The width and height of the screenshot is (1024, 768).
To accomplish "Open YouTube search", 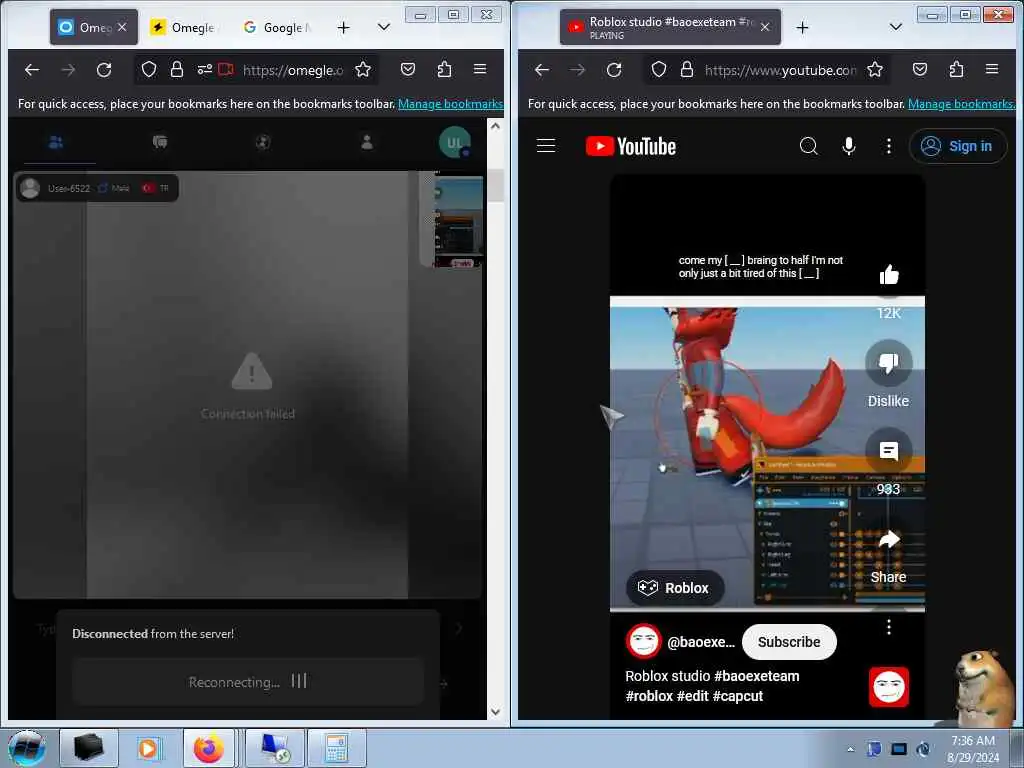I will point(808,146).
